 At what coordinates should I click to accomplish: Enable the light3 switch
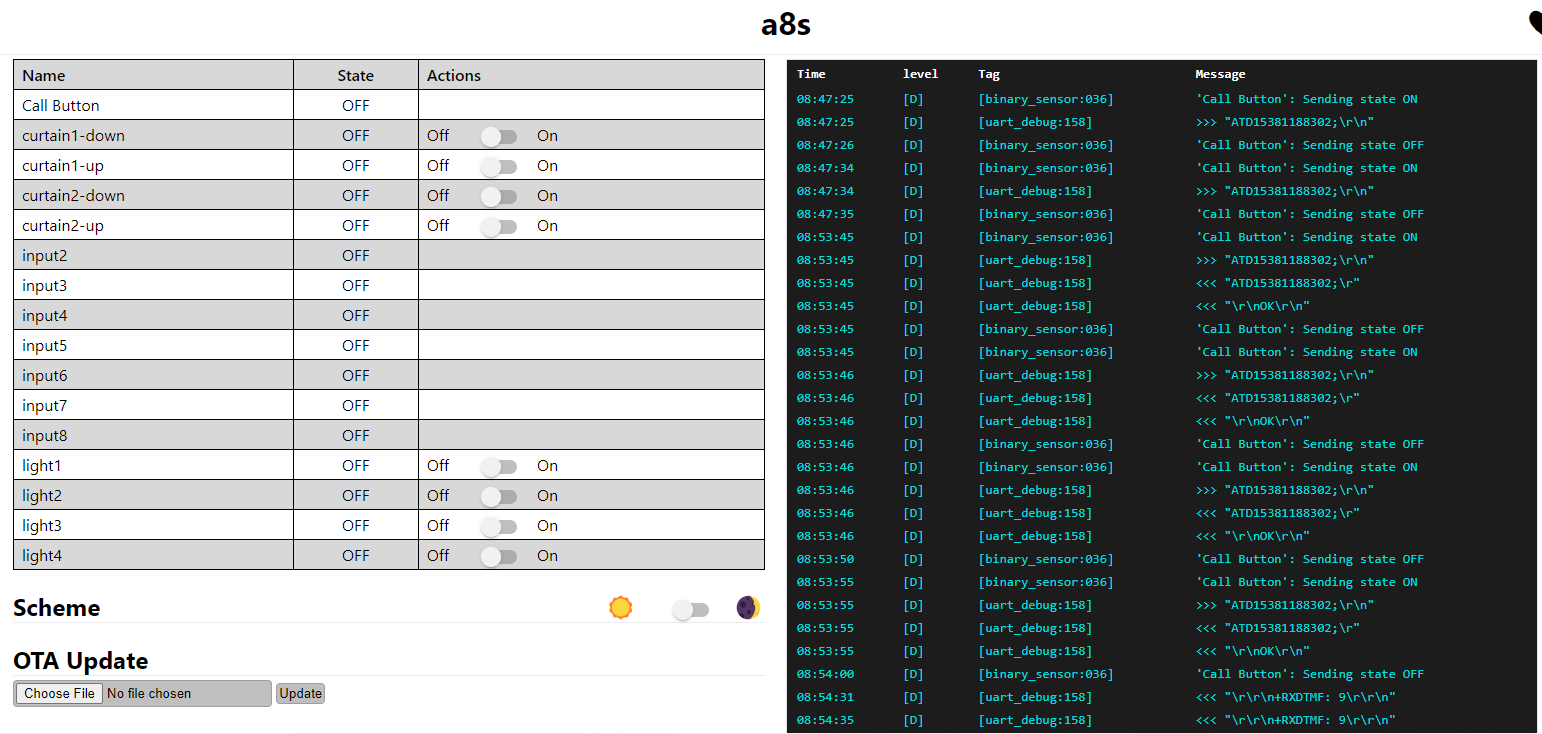(498, 527)
